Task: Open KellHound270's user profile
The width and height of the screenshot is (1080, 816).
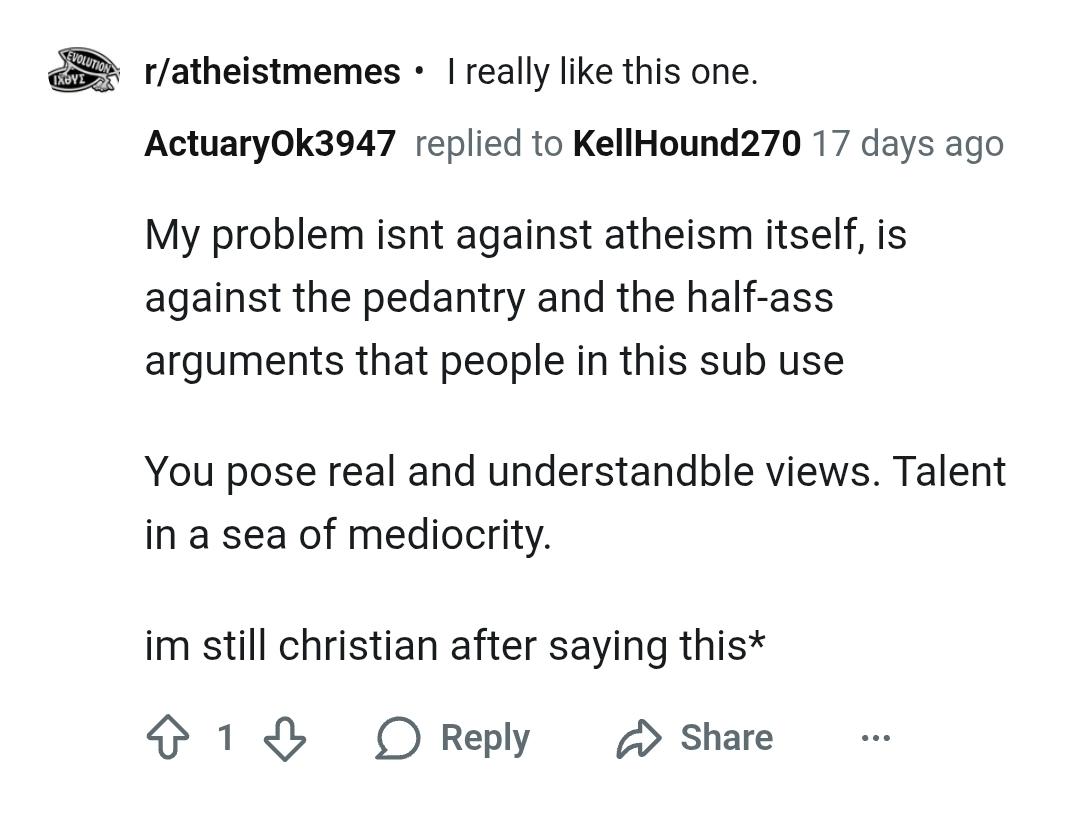Action: (x=686, y=144)
